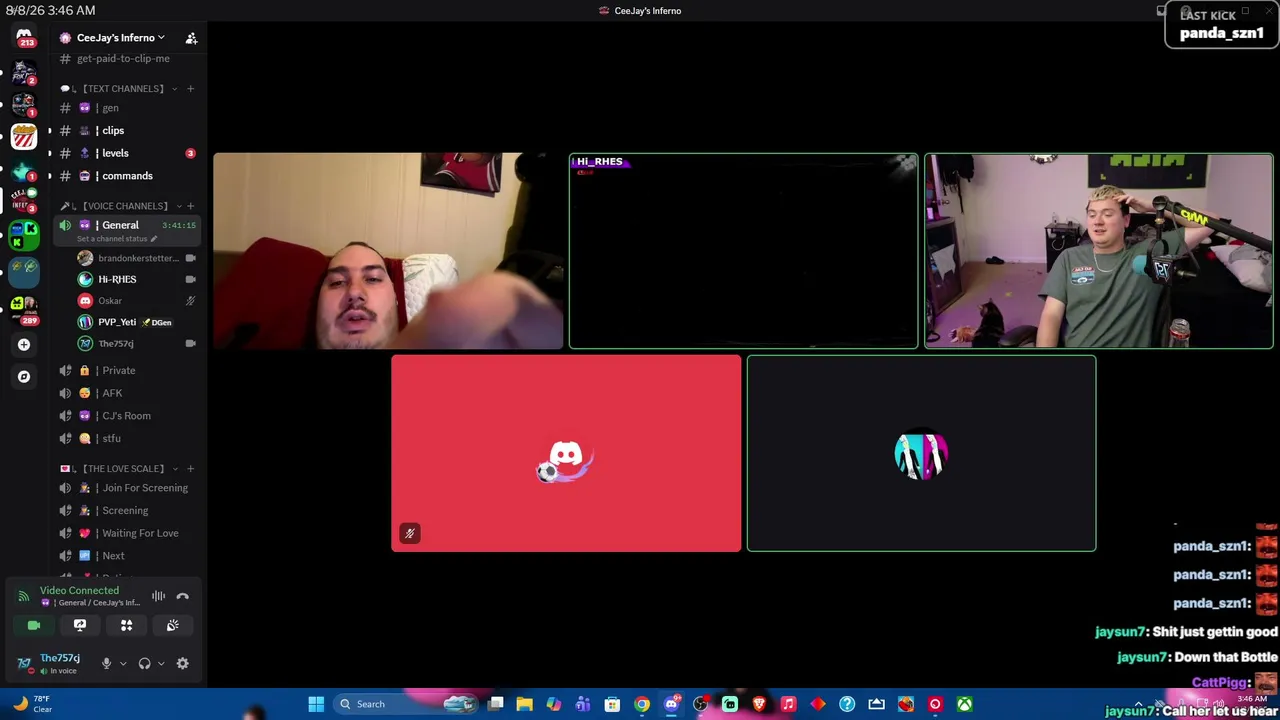The width and height of the screenshot is (1280, 720).
Task: Click the invite people icon
Action: coord(191,38)
